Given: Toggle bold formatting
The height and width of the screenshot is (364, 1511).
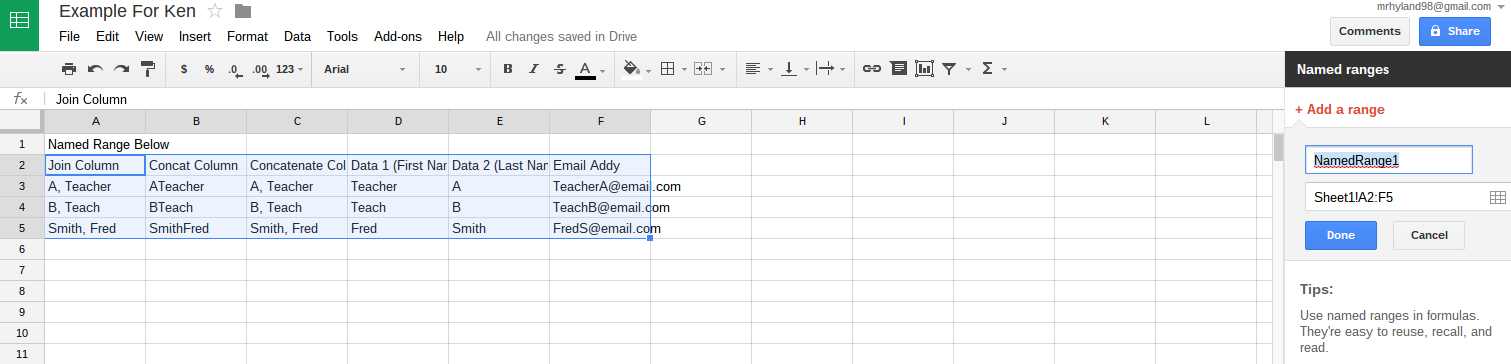Looking at the screenshot, I should click(x=508, y=69).
